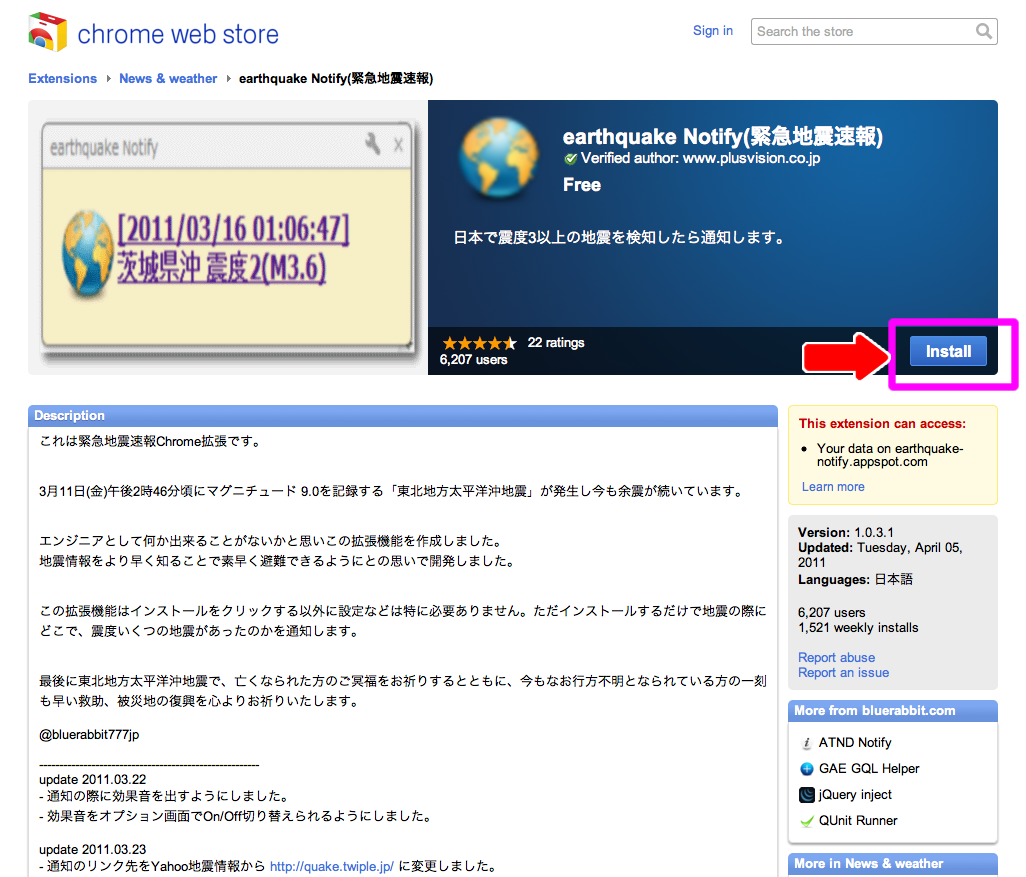The width and height of the screenshot is (1026, 877).
Task: Click the earthquake date link in the preview
Action: 233,229
